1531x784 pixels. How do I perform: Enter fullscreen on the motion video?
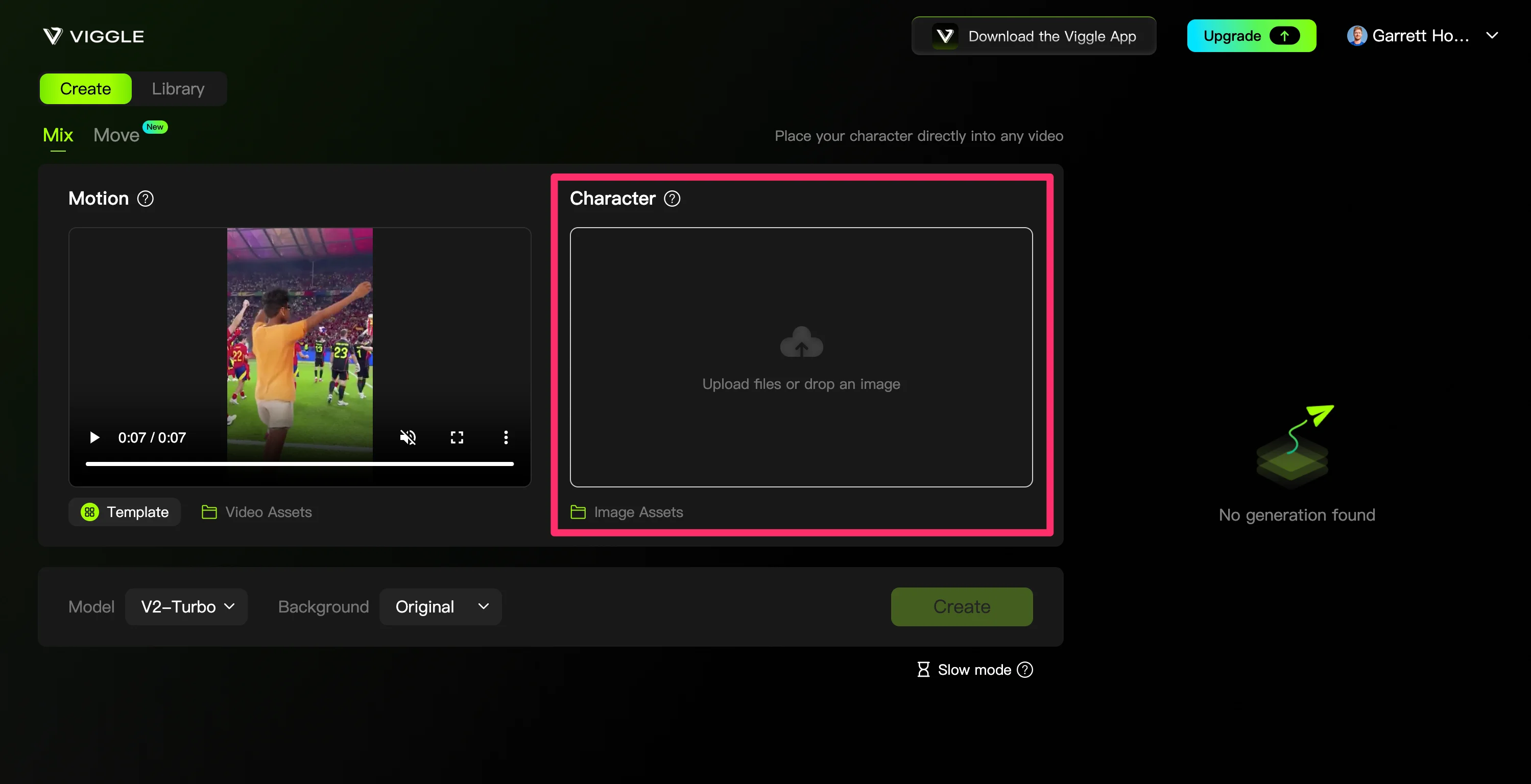tap(457, 438)
